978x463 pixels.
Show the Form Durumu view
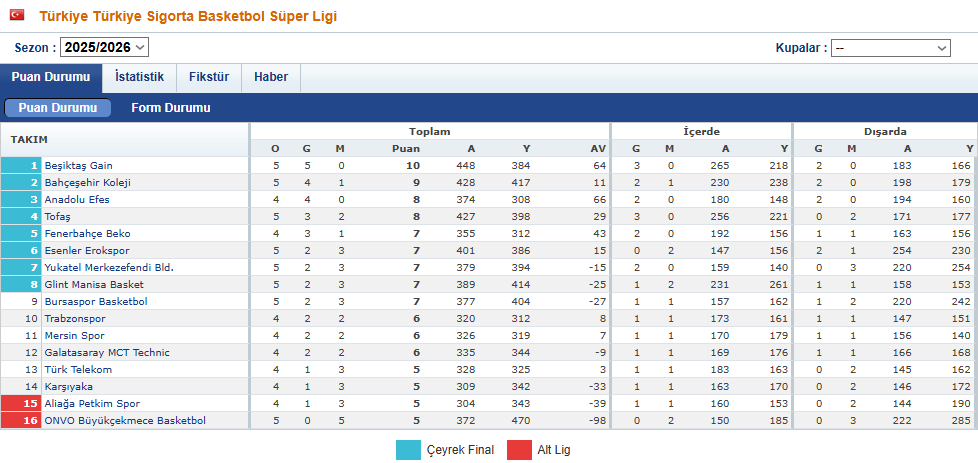(x=170, y=108)
